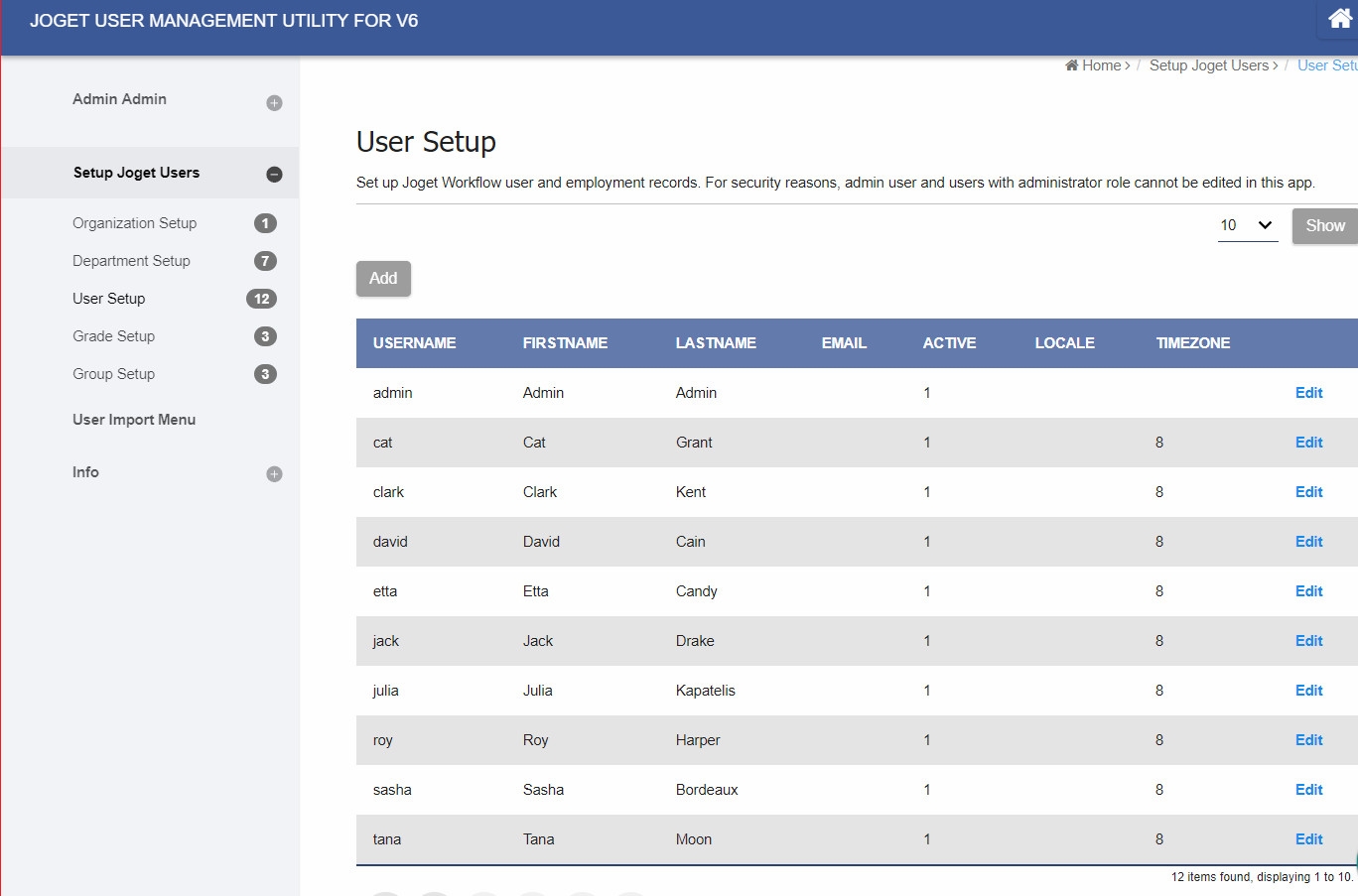Edit the sasha user row
1358x896 pixels.
[x=1308, y=790]
